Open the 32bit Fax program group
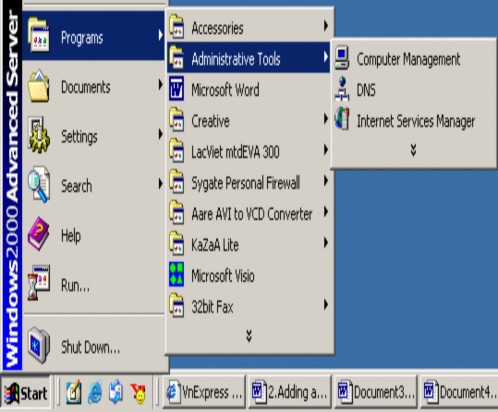This screenshot has height=412, width=498. pyautogui.click(x=248, y=306)
